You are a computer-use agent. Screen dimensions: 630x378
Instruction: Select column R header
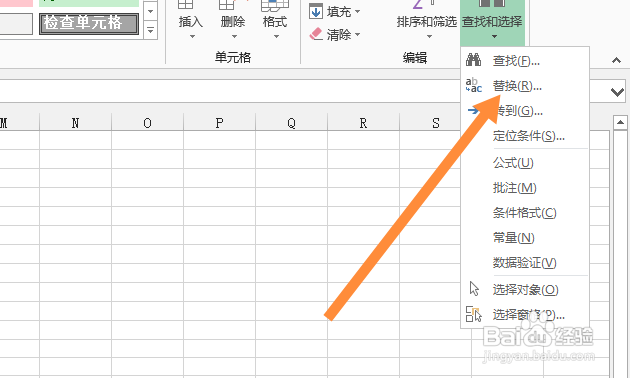click(363, 123)
